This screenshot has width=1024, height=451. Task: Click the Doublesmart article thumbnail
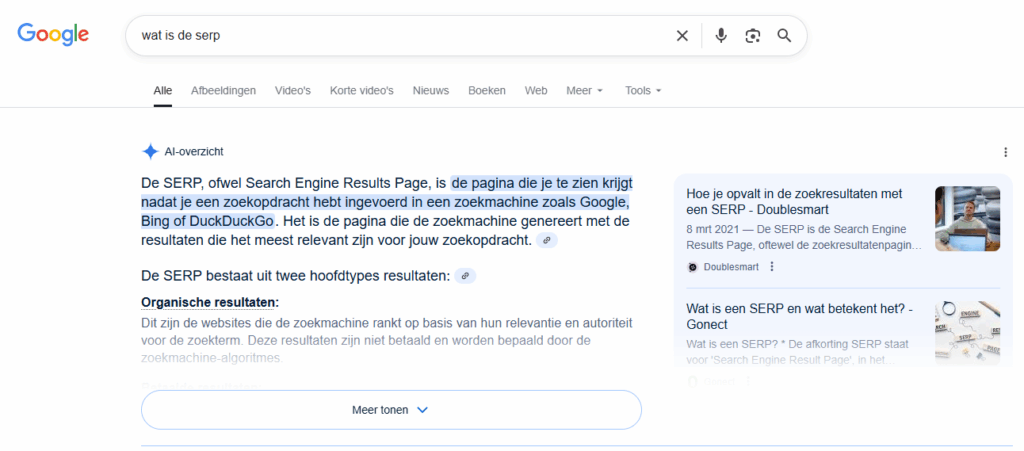click(x=967, y=219)
